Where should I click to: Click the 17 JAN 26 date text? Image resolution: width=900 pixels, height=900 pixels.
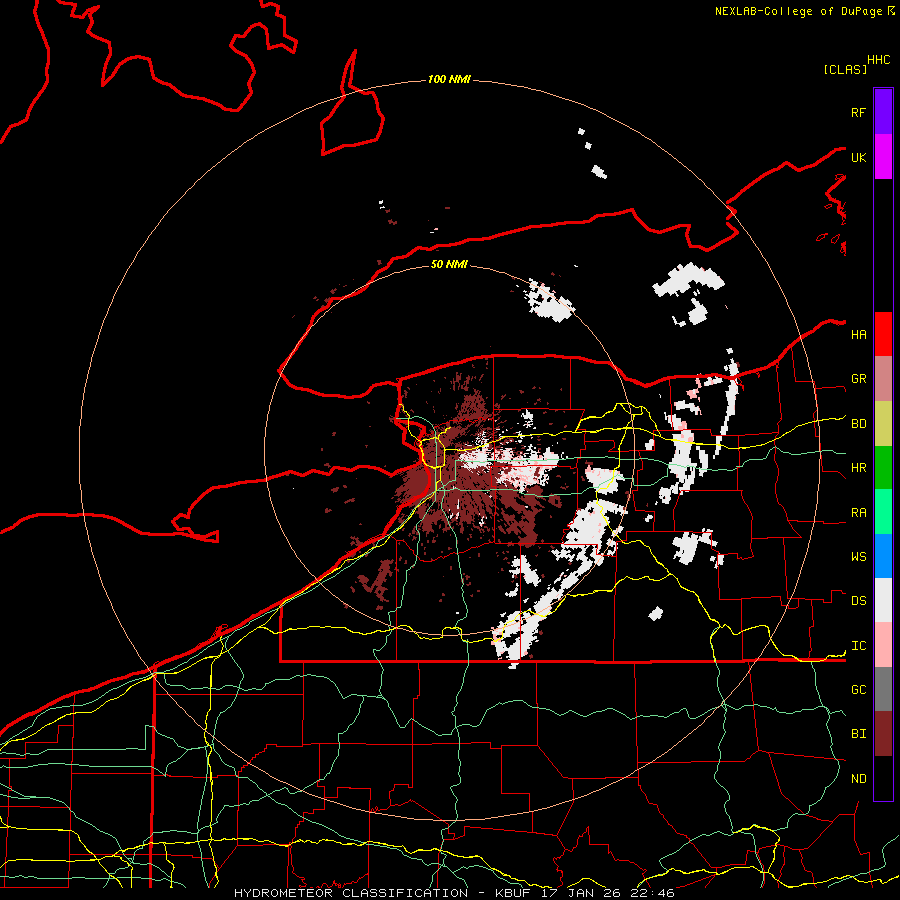coord(580,893)
